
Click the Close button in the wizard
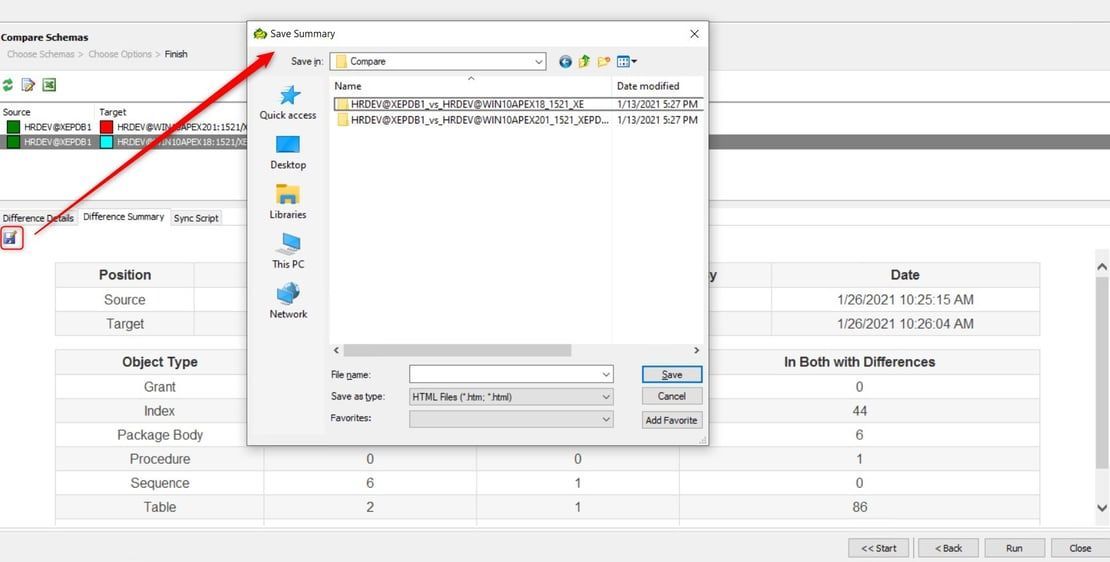point(1080,548)
